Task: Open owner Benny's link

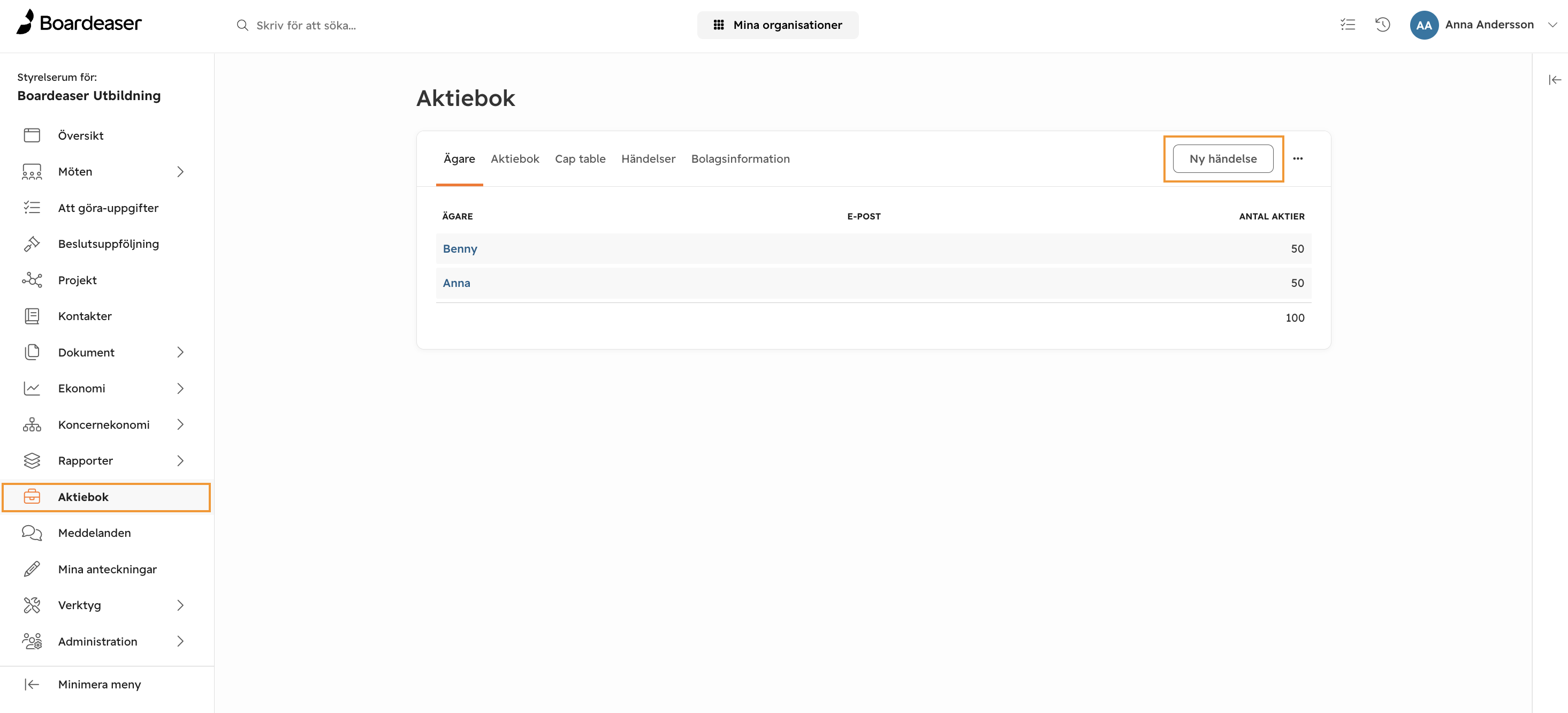Action: point(460,248)
